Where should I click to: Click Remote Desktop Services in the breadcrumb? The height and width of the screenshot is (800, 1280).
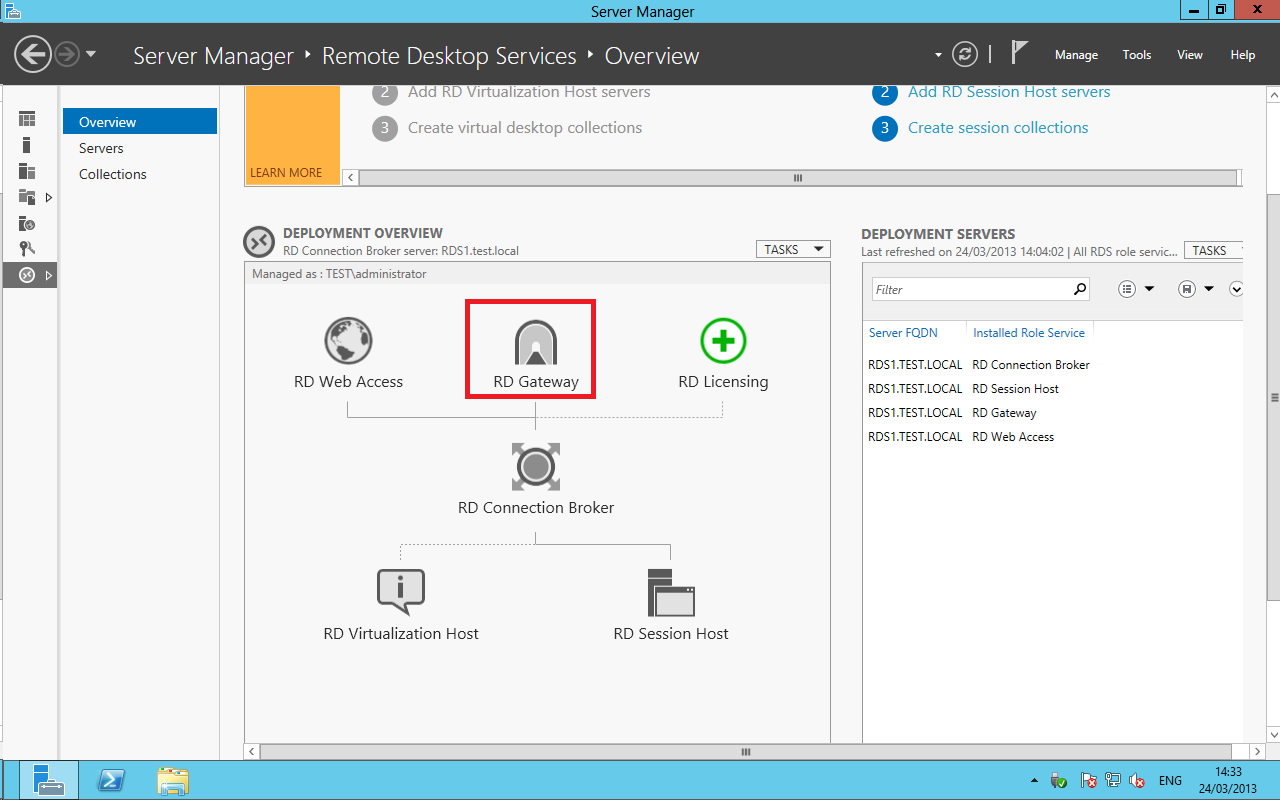(449, 56)
